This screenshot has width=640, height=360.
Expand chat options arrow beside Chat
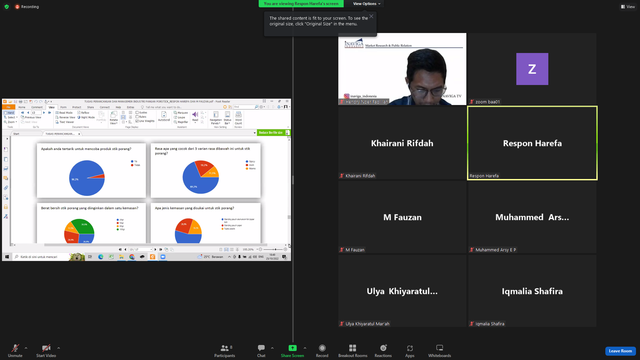tap(272, 348)
